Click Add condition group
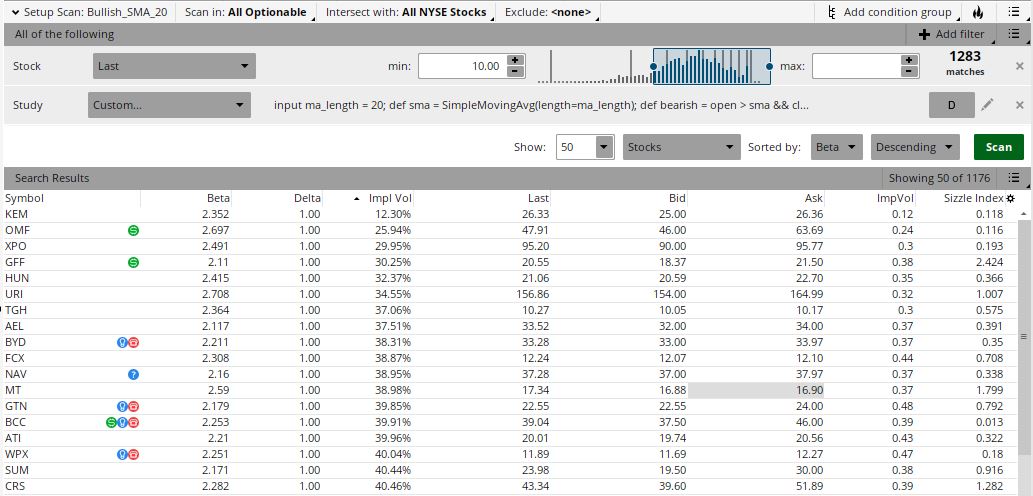Image resolution: width=1033 pixels, height=496 pixels. pyautogui.click(x=889, y=12)
